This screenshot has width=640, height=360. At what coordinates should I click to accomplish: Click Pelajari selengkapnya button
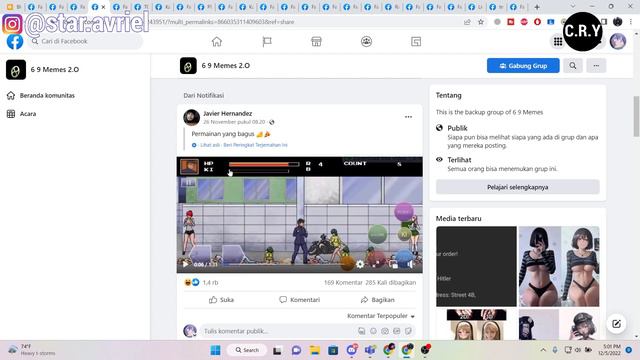click(518, 187)
